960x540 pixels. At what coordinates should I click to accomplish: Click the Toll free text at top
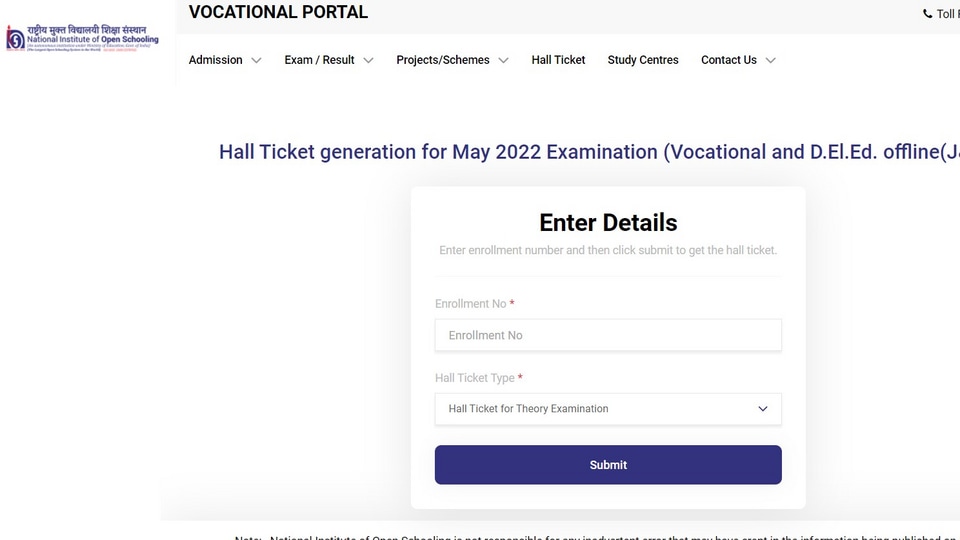[x=948, y=13]
